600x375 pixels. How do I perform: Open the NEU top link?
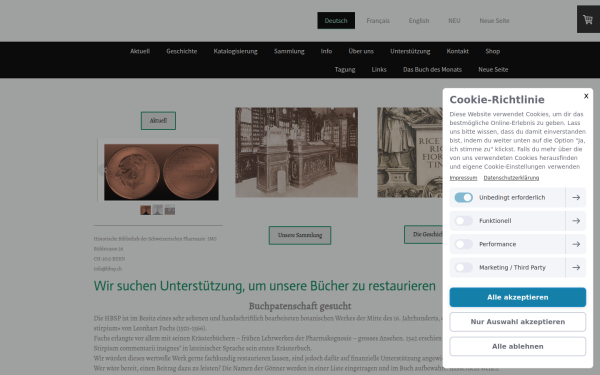click(x=454, y=21)
